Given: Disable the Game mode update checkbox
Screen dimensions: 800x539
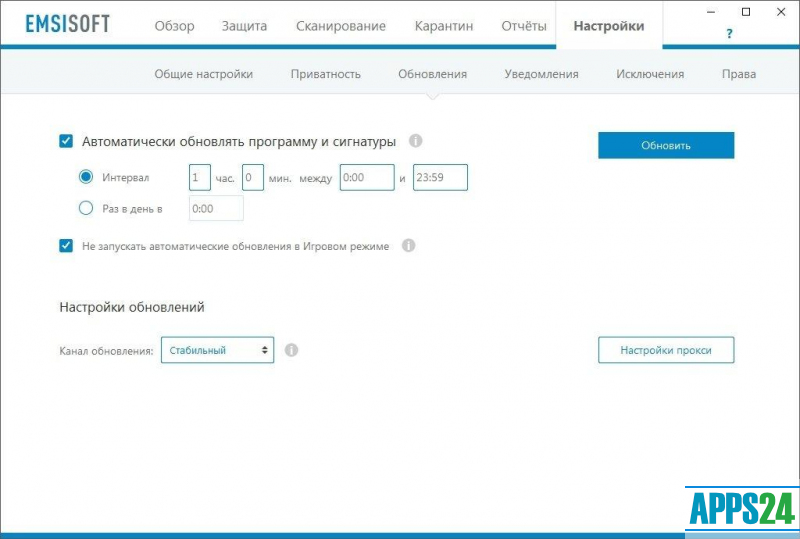Looking at the screenshot, I should pos(66,245).
